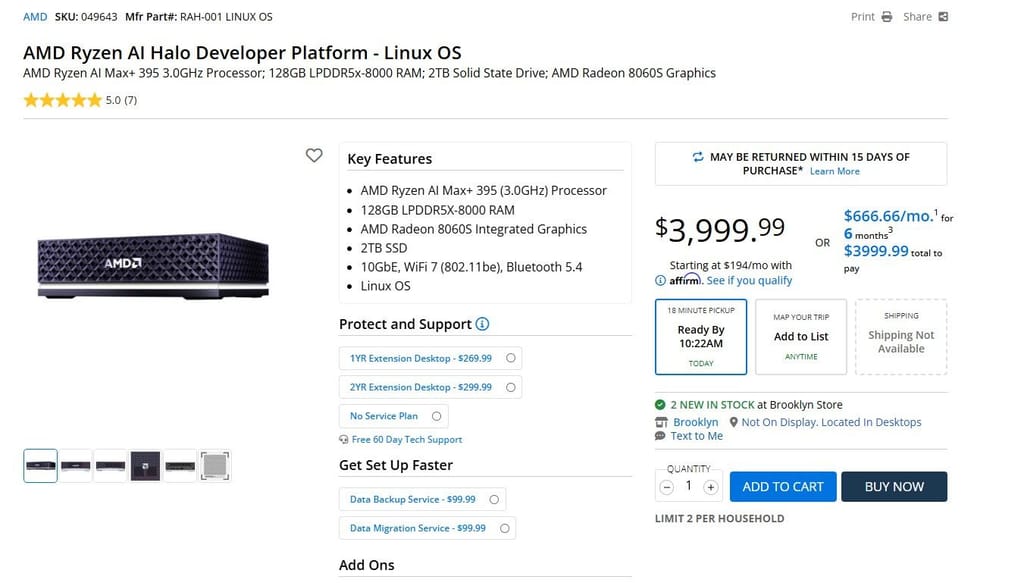The image size is (1024, 583).
Task: Select 1YR Extension Desktop $269.99 plan
Action: click(x=430, y=358)
